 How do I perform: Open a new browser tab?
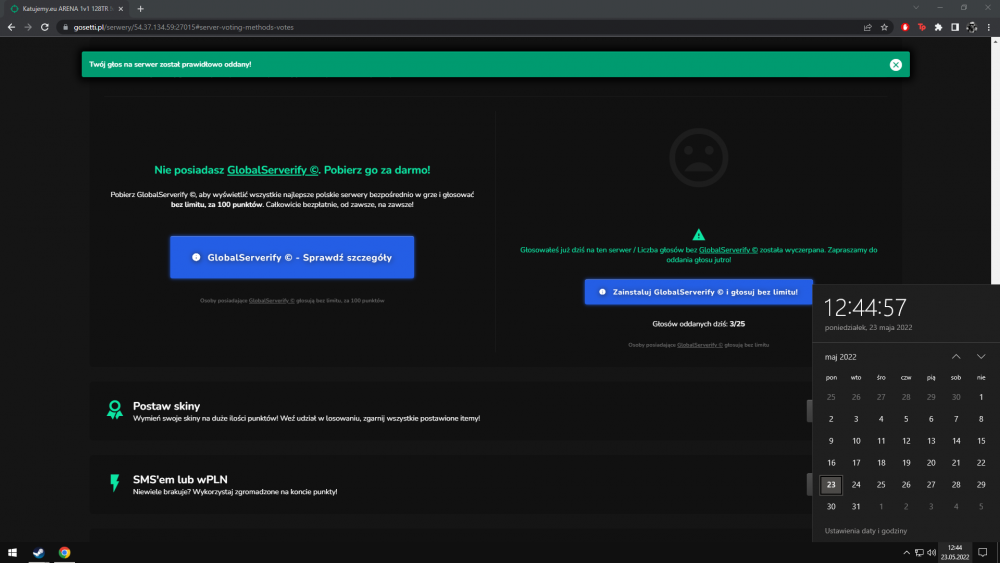click(x=140, y=9)
